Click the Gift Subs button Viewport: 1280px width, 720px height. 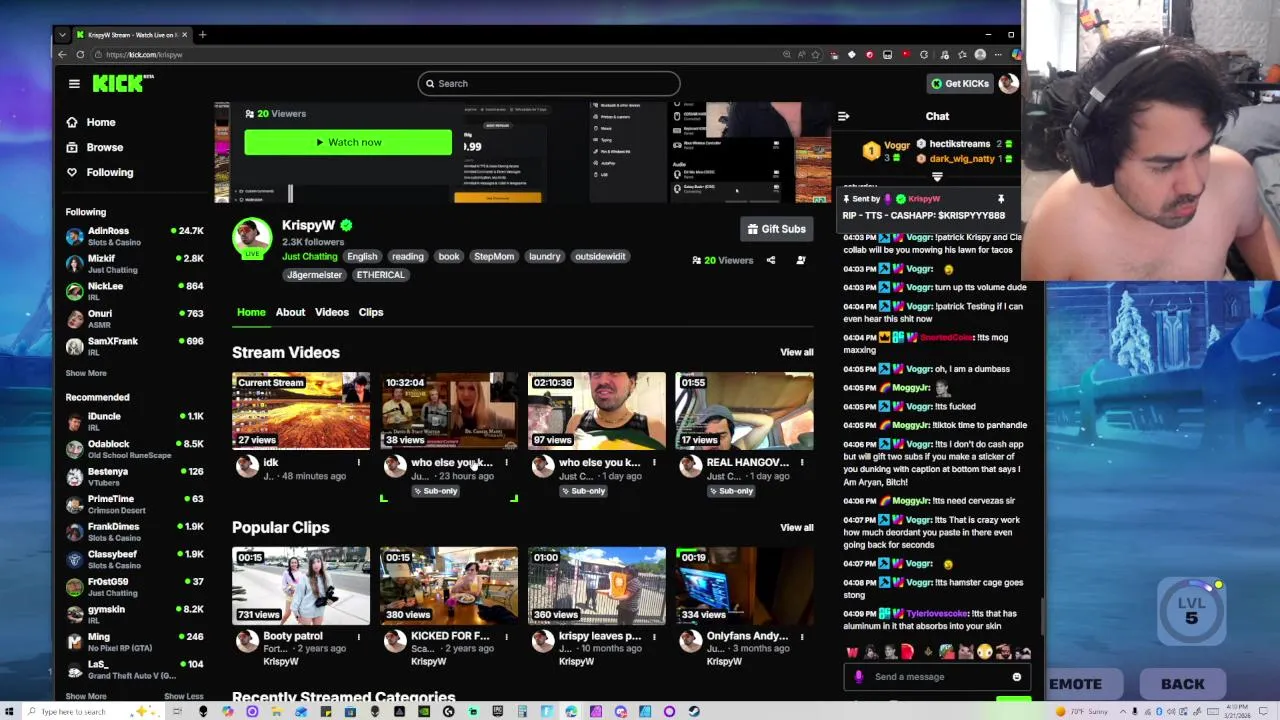[777, 229]
